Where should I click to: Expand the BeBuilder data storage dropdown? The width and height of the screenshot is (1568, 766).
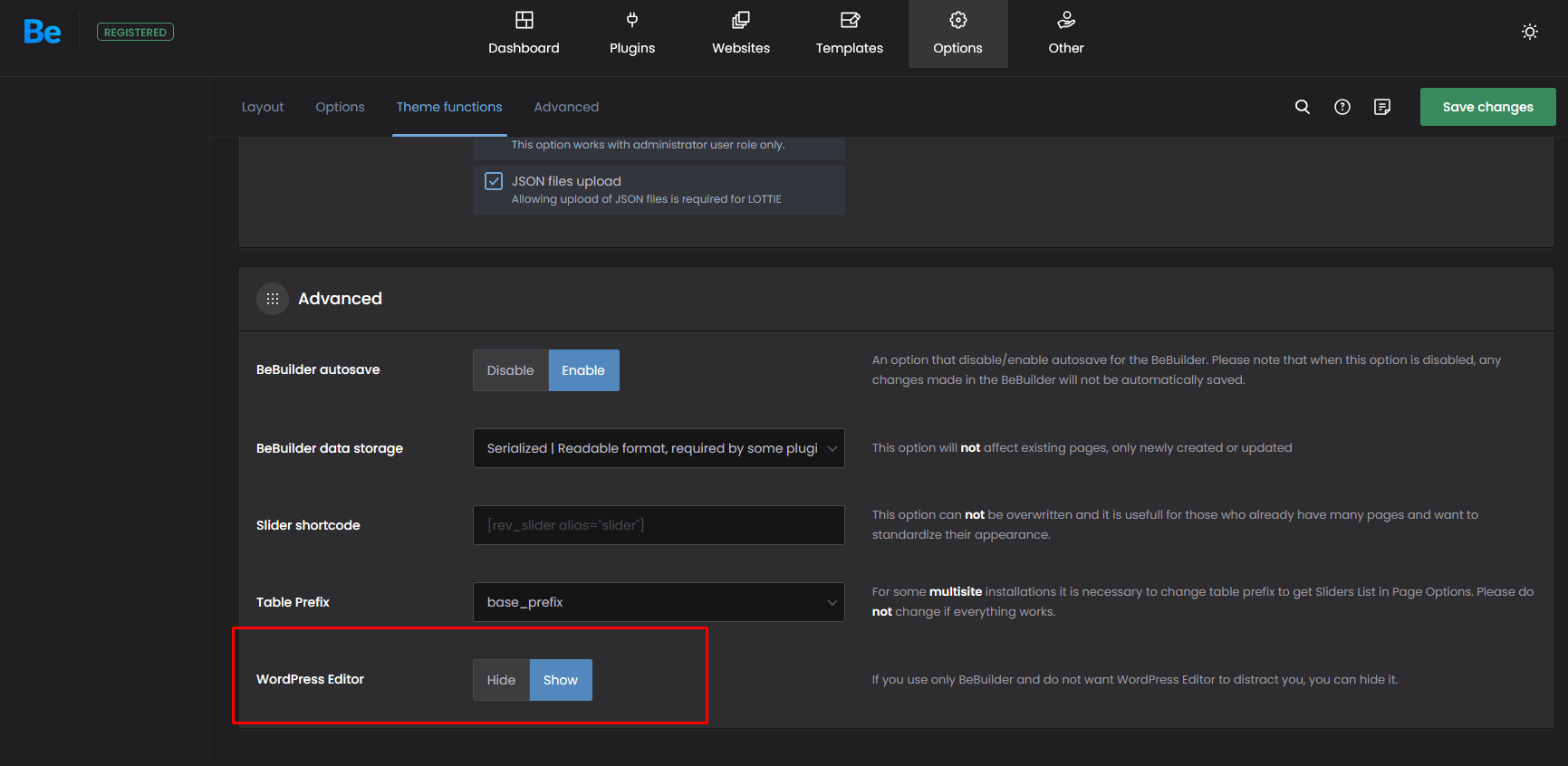pos(659,448)
